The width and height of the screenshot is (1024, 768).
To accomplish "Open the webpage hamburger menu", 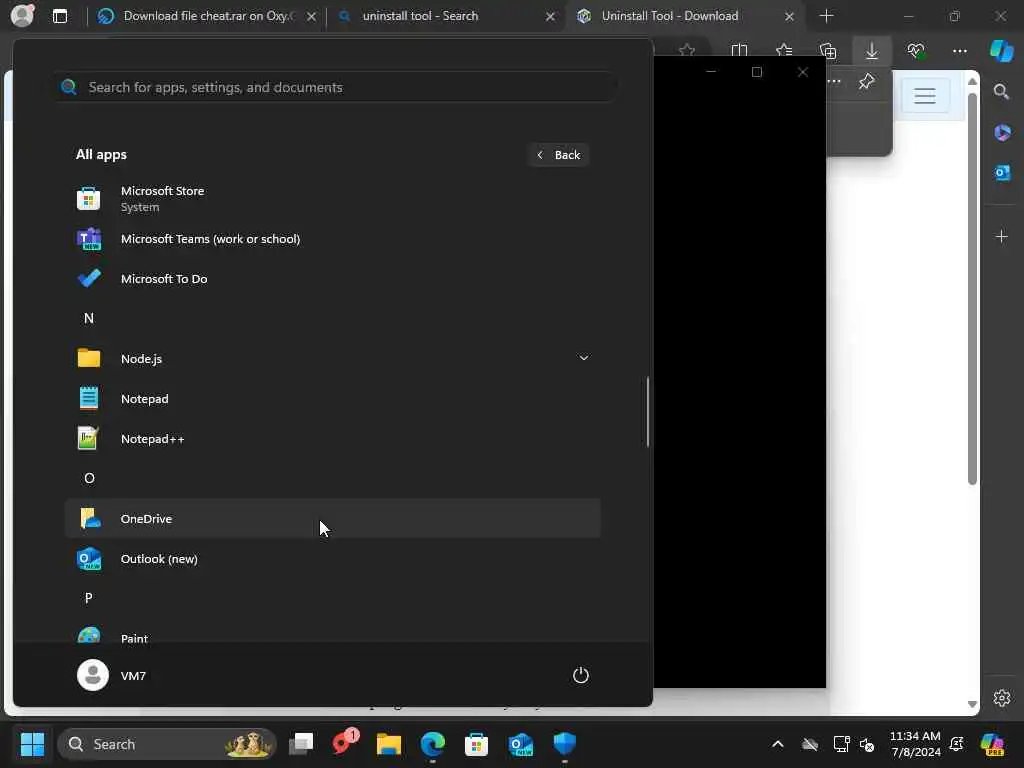I will pos(925,96).
